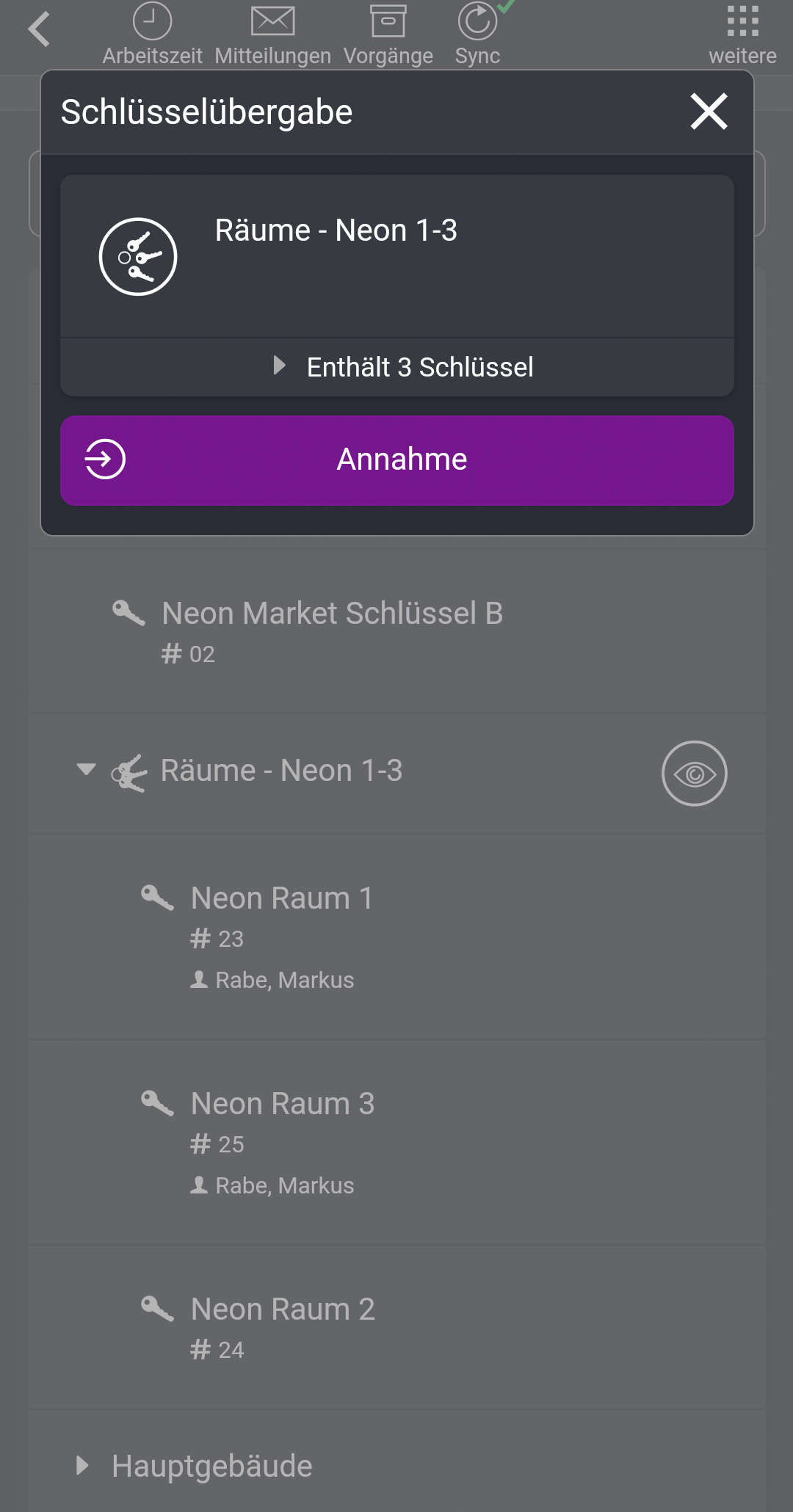The height and width of the screenshot is (1512, 793).
Task: Click the green sync status checkmark
Action: pyautogui.click(x=505, y=7)
